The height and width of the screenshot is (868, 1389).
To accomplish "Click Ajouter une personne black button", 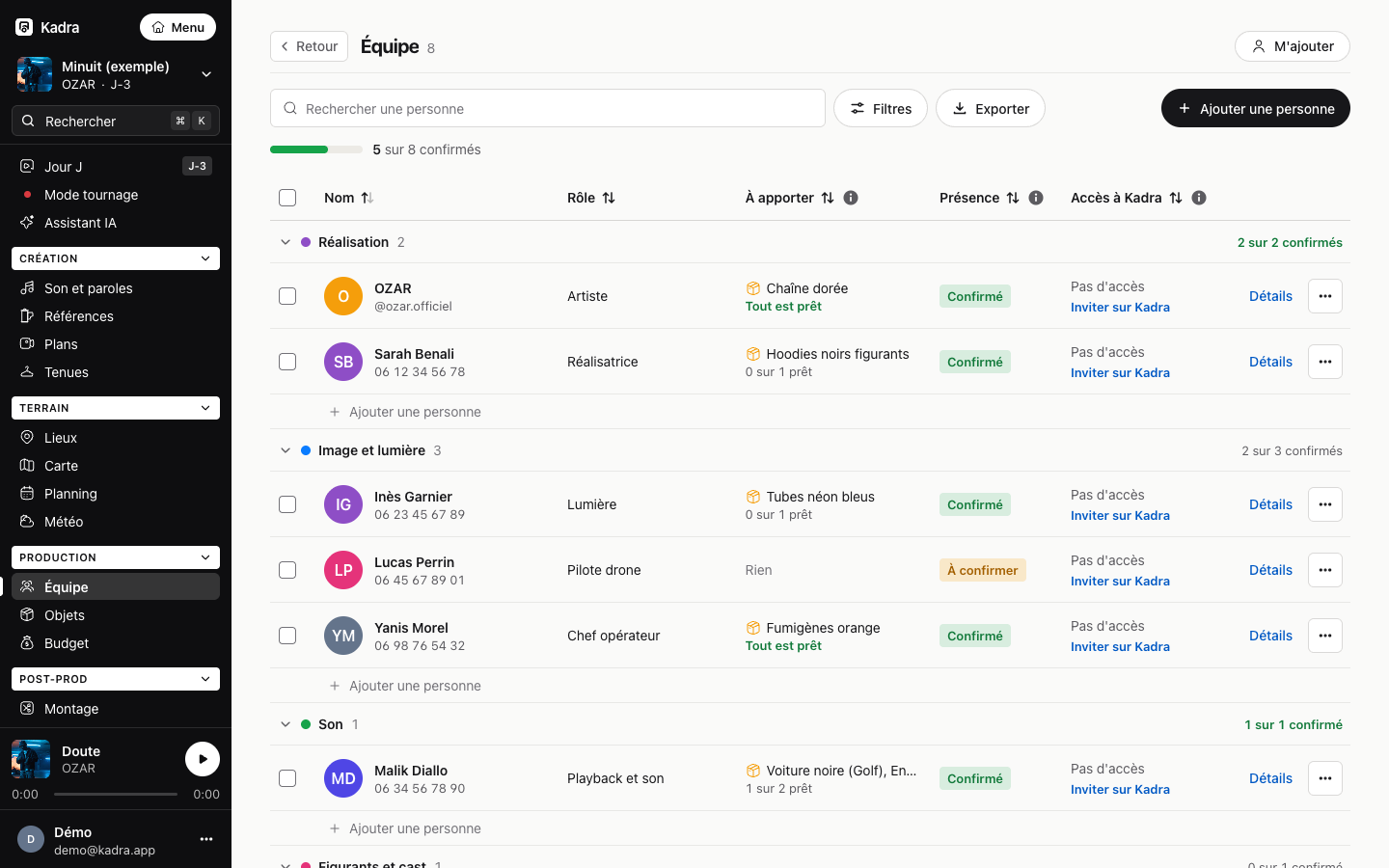I will coord(1256,108).
